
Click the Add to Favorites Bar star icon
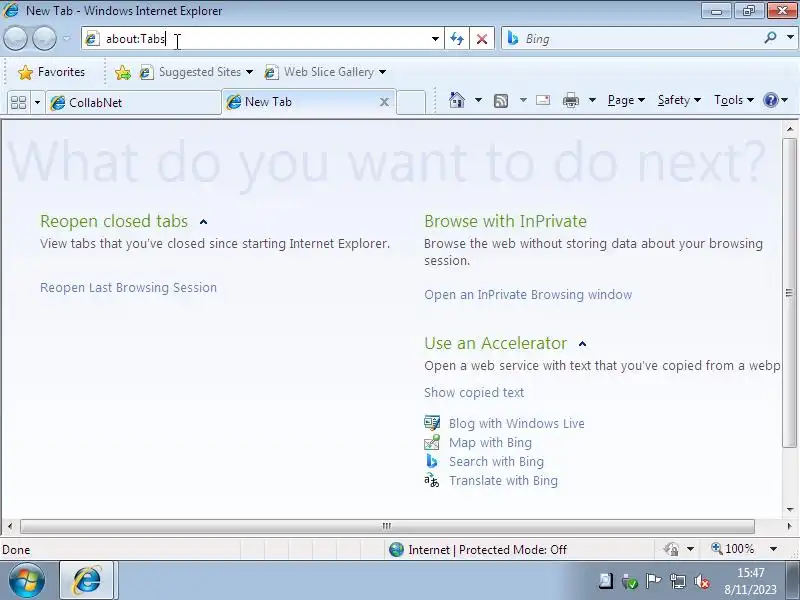click(123, 72)
